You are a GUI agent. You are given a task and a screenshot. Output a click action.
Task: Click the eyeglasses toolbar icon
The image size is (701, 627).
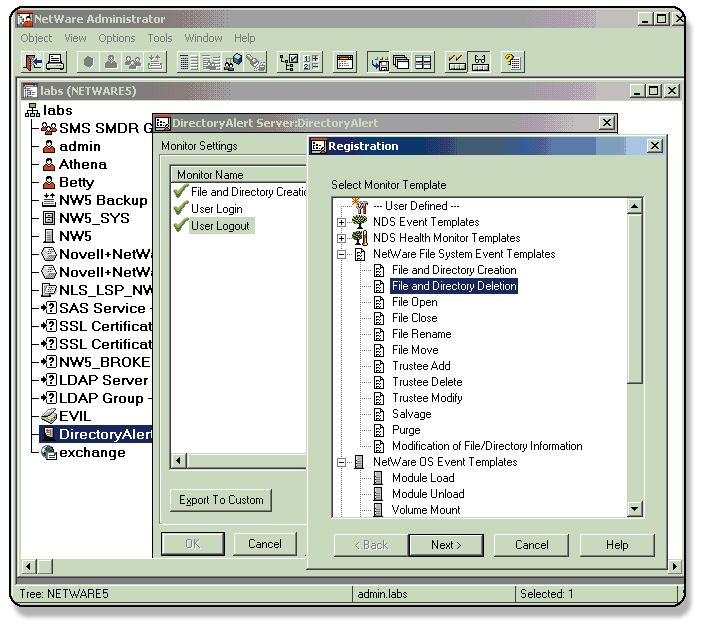coord(479,62)
